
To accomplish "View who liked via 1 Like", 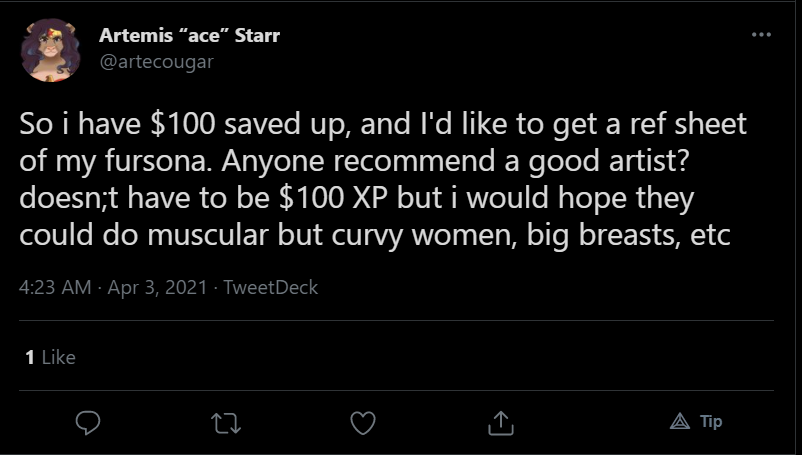I will [x=50, y=357].
